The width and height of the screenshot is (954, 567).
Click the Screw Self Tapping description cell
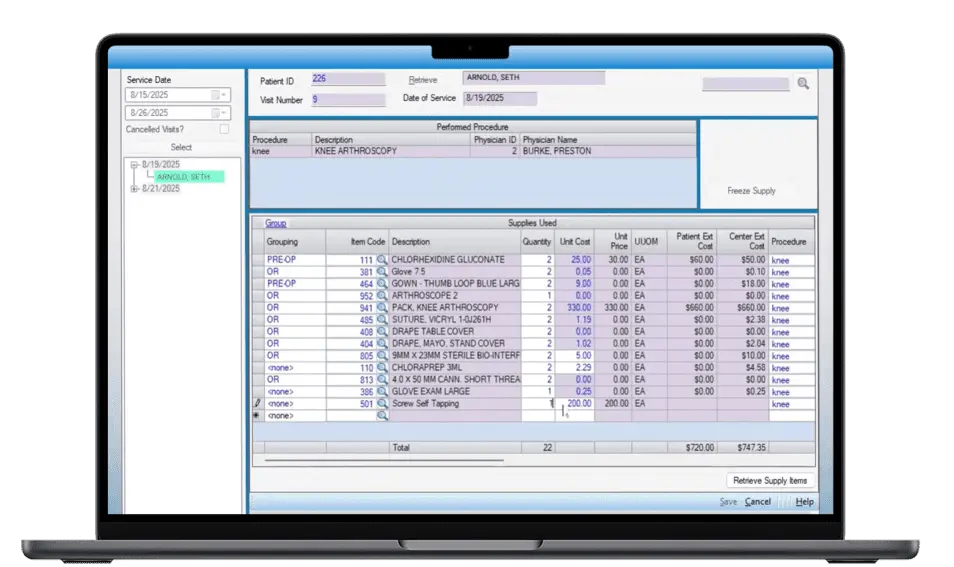[x=454, y=403]
